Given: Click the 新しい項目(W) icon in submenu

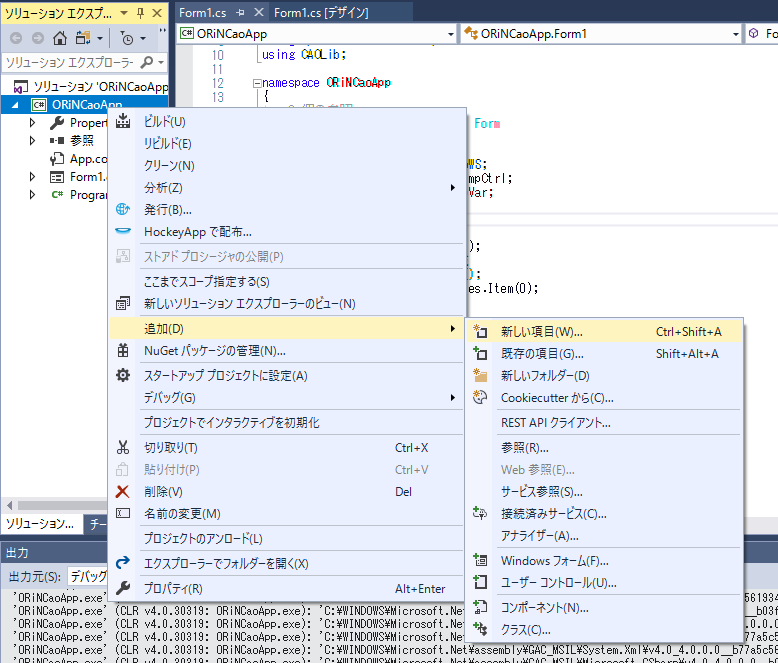Looking at the screenshot, I should pyautogui.click(x=480, y=331).
